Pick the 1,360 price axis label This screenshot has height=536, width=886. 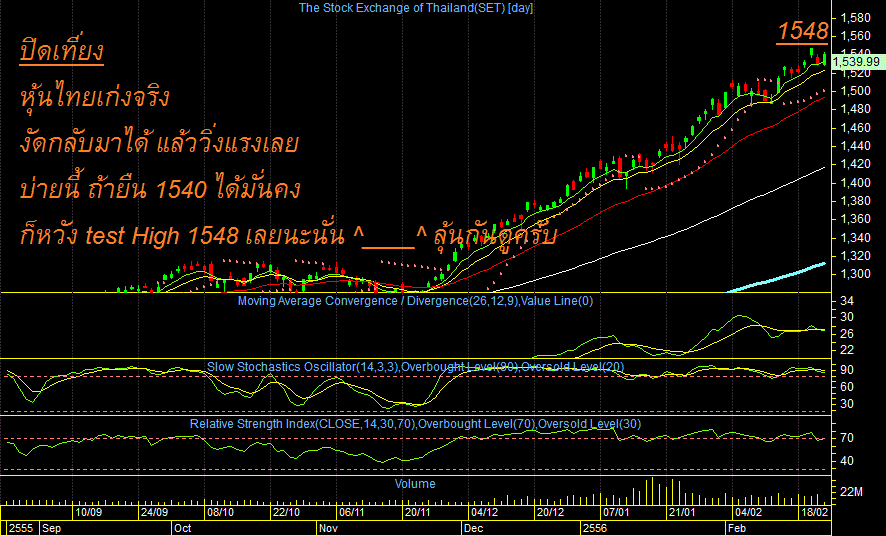coord(856,219)
